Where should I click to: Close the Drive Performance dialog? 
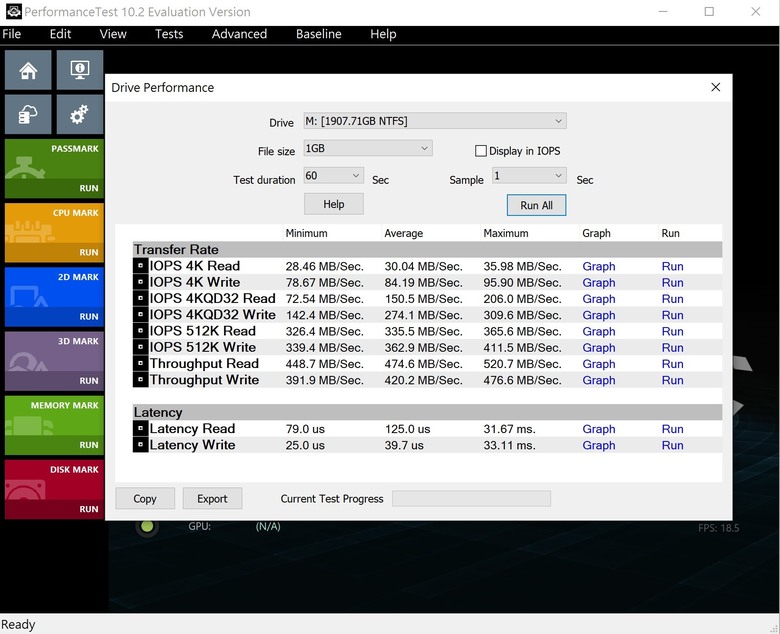coord(715,87)
